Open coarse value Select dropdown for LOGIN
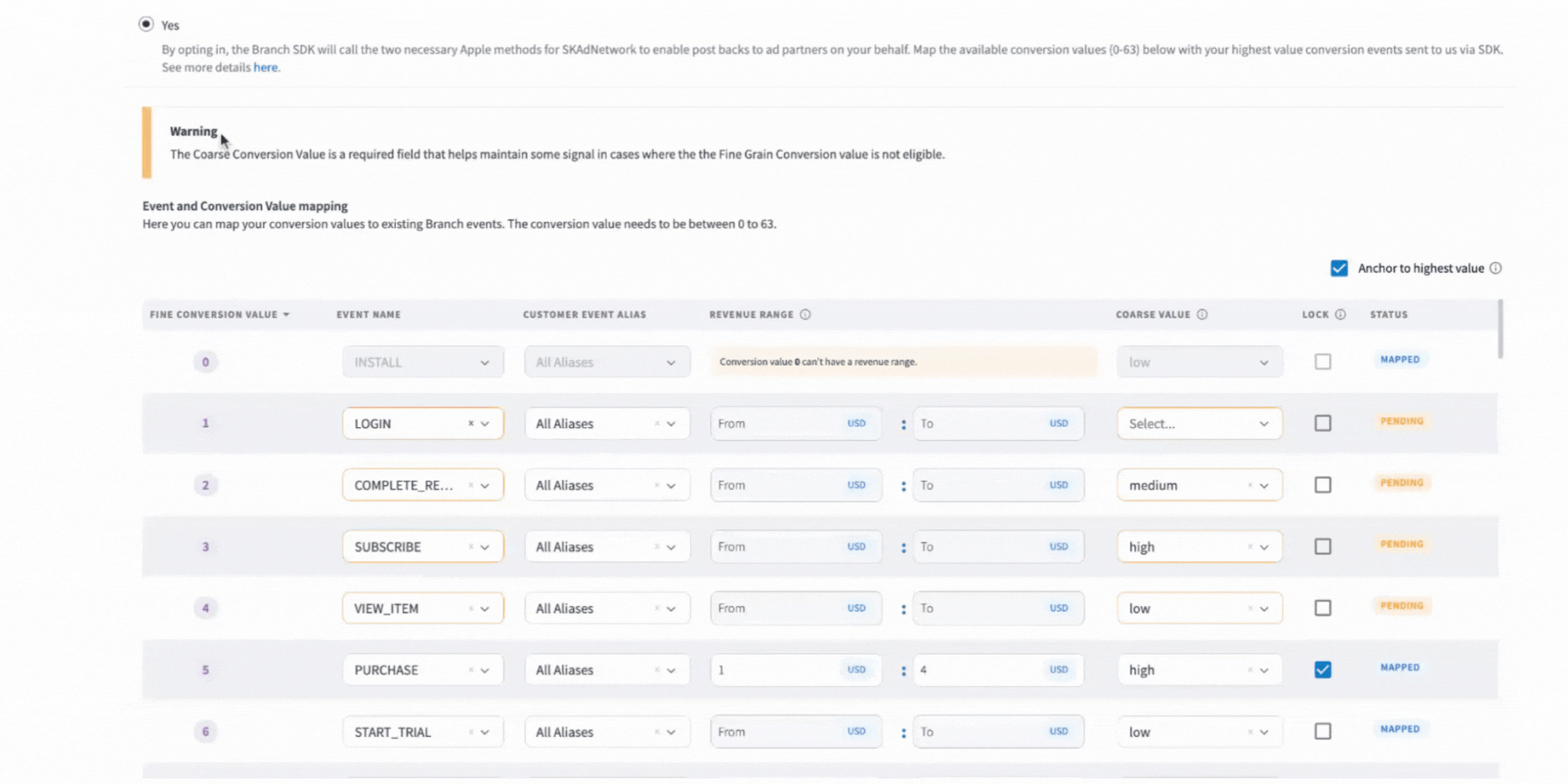Viewport: 1568px width, 784px height. 1199,423
